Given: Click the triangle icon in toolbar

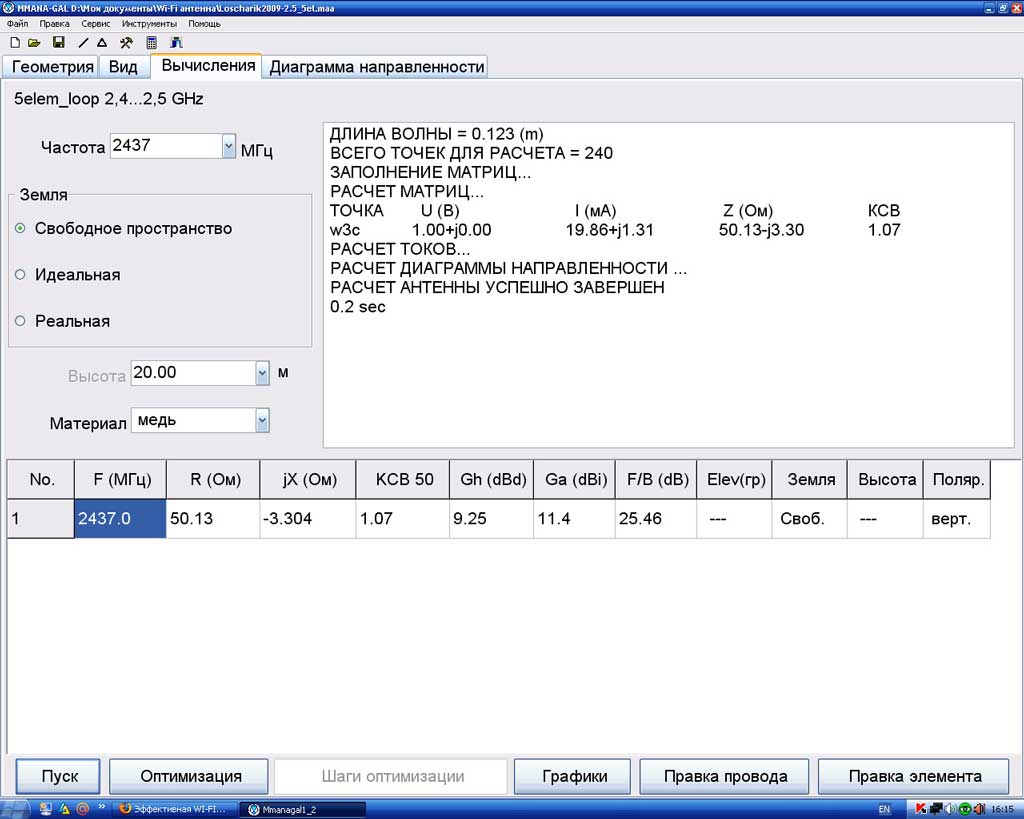Looking at the screenshot, I should [102, 43].
